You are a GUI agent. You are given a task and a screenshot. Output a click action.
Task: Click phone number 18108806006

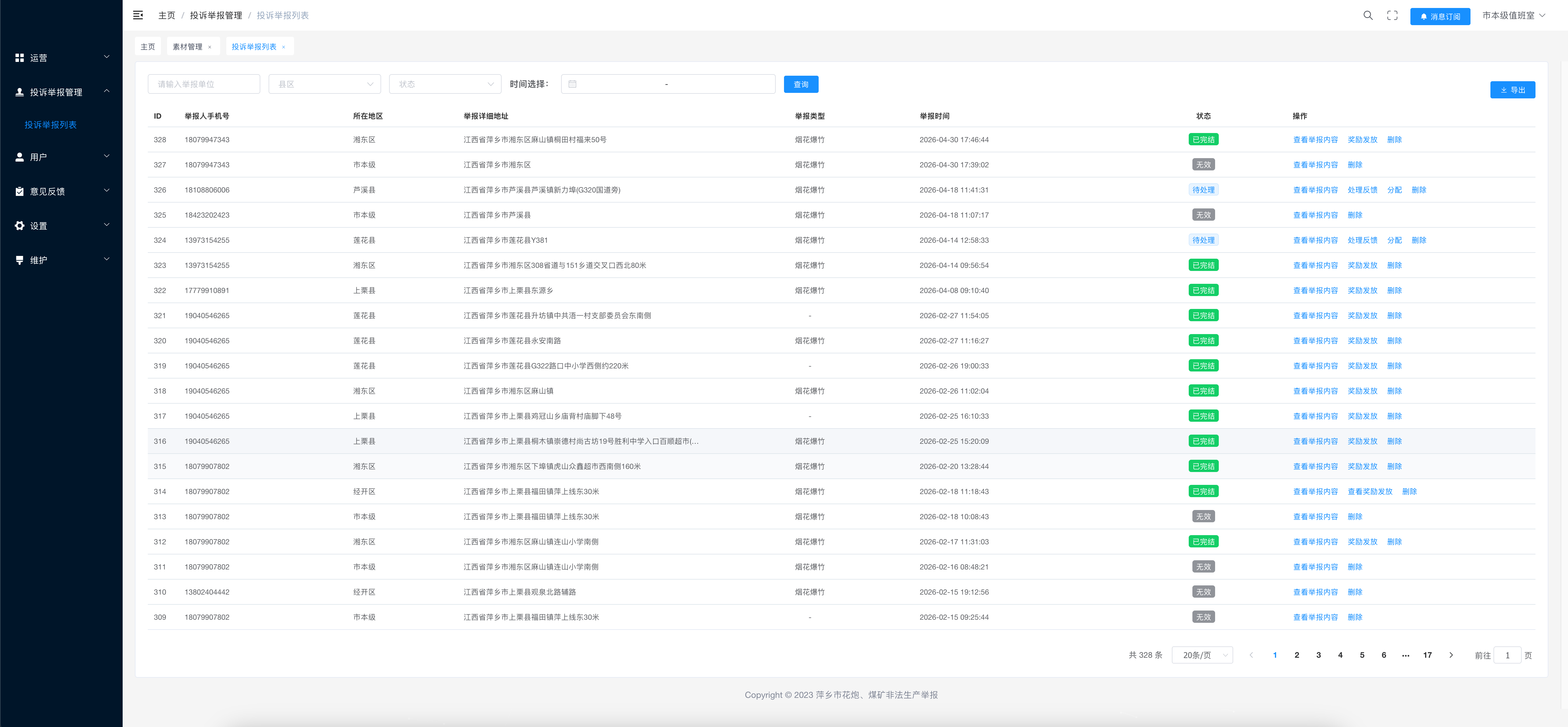click(x=207, y=190)
